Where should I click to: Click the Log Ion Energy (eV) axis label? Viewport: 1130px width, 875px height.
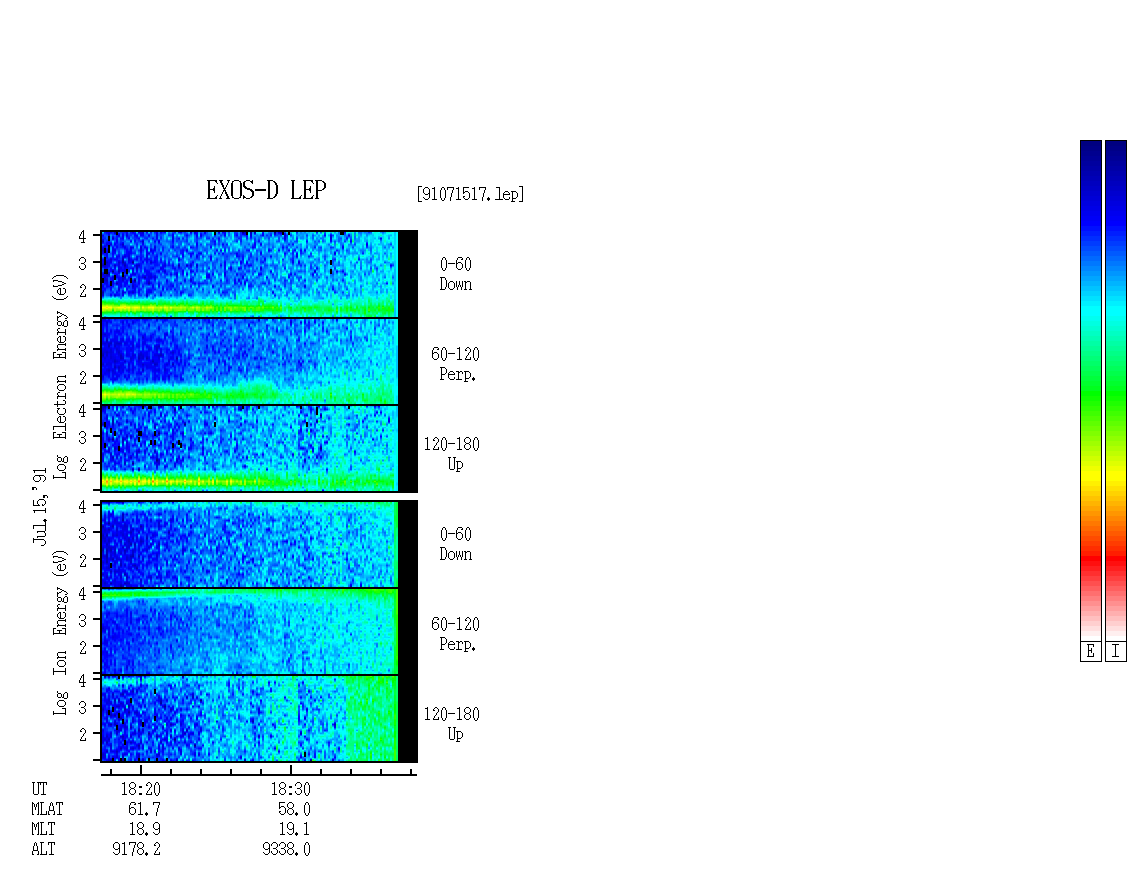point(60,633)
